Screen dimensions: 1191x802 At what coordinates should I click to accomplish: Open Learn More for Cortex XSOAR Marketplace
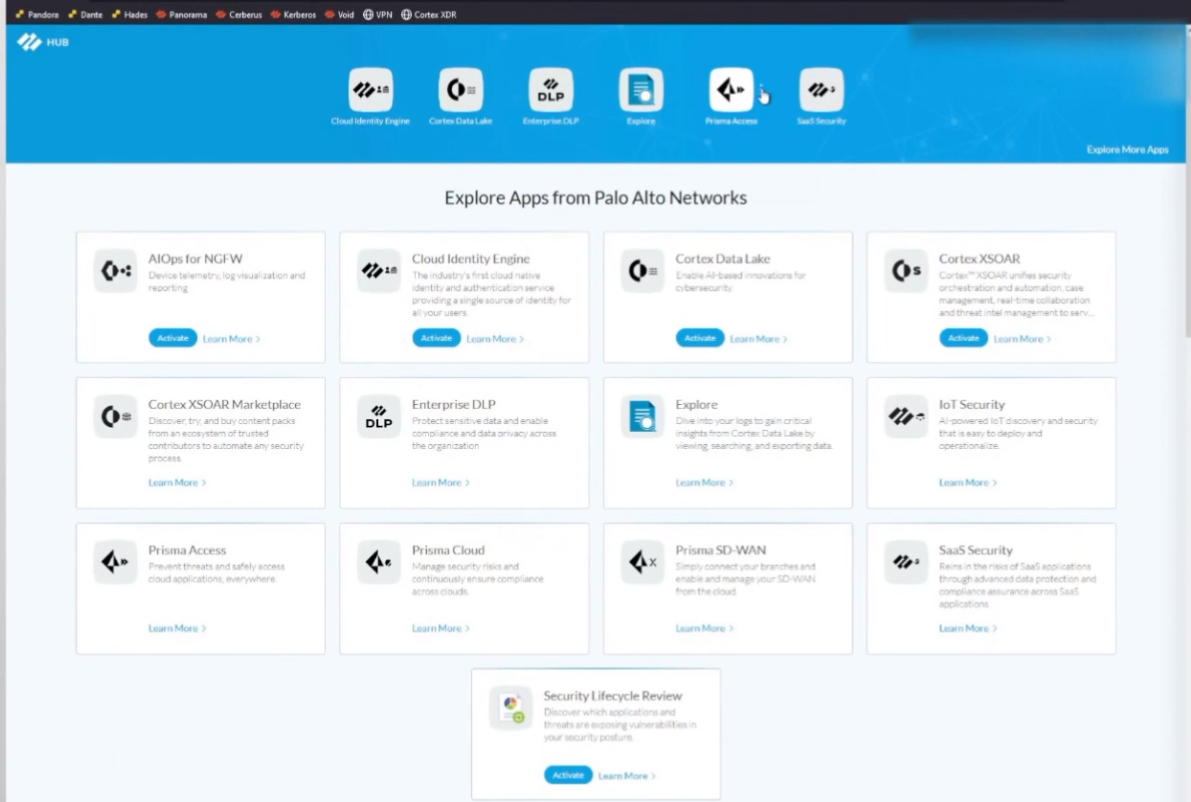[177, 482]
